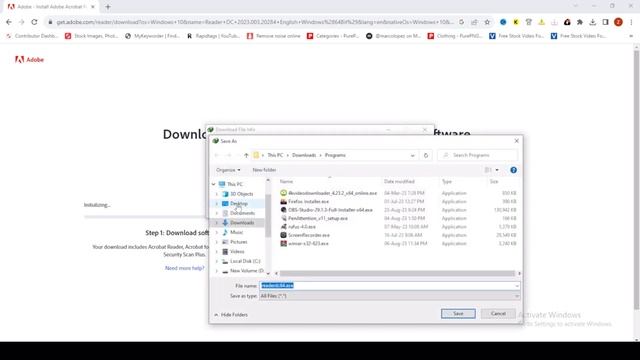
Task: Sort files by the Type column header
Action: (447, 181)
